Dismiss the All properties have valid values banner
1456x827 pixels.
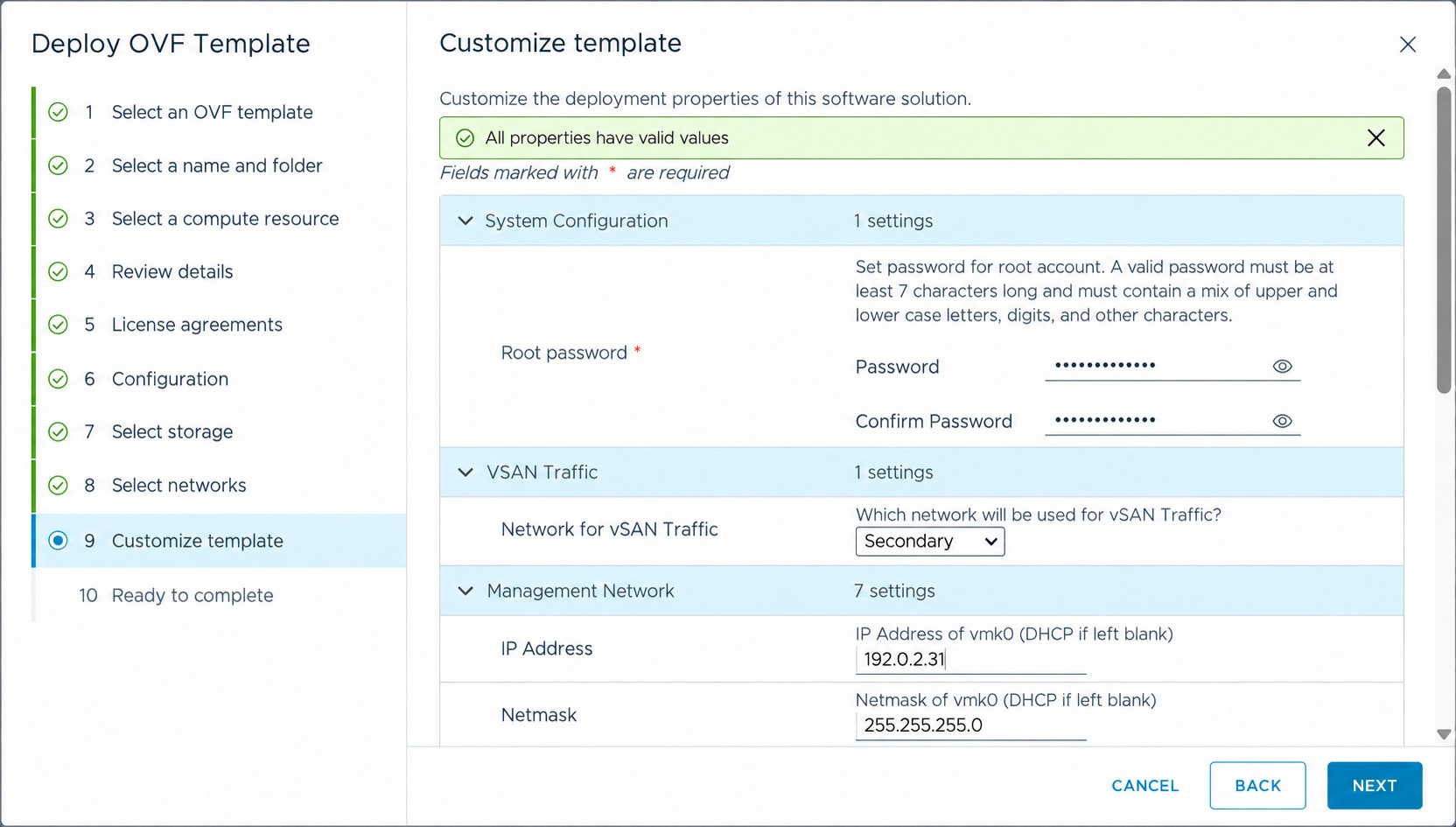click(x=1375, y=137)
